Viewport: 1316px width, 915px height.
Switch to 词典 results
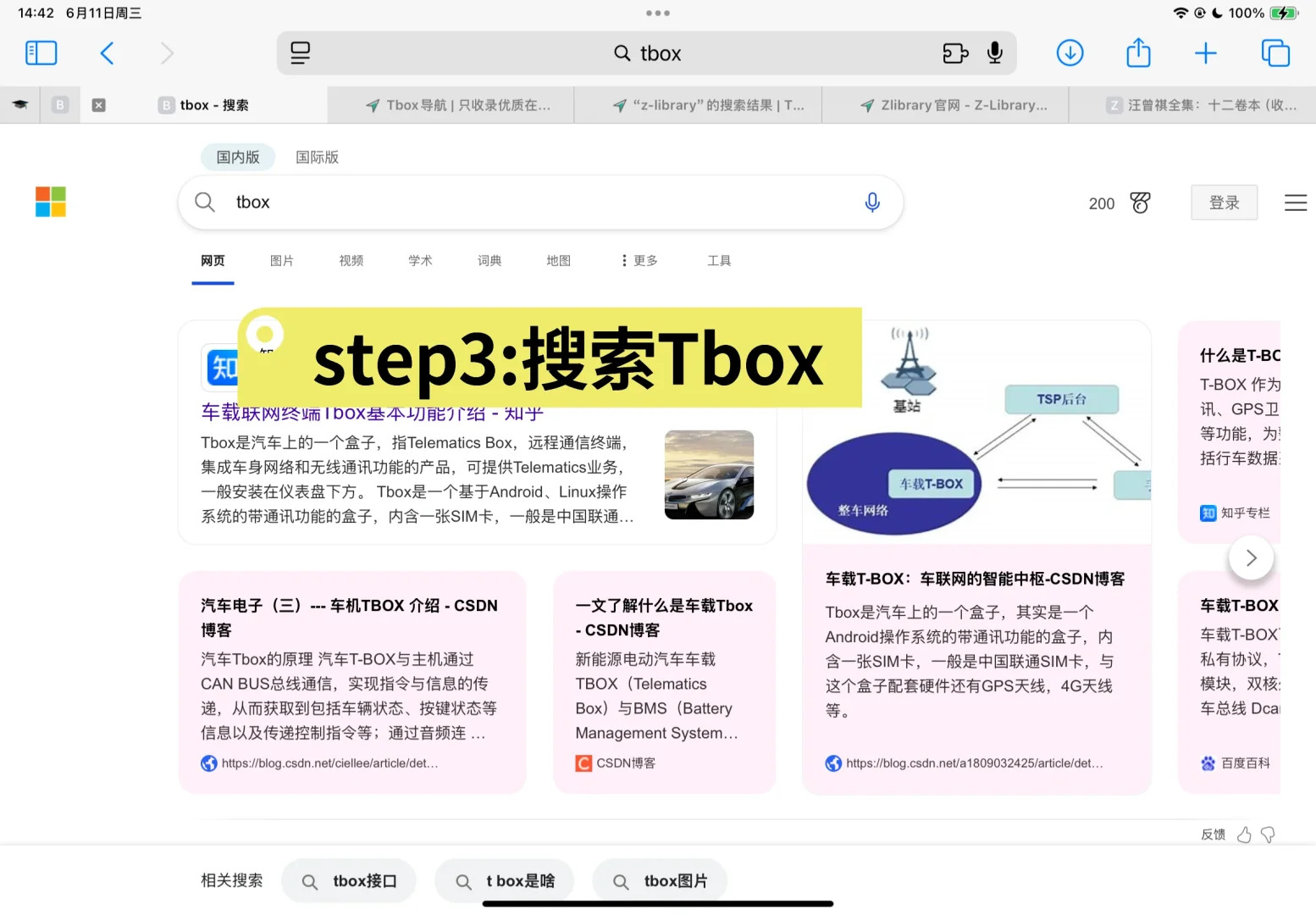[489, 261]
